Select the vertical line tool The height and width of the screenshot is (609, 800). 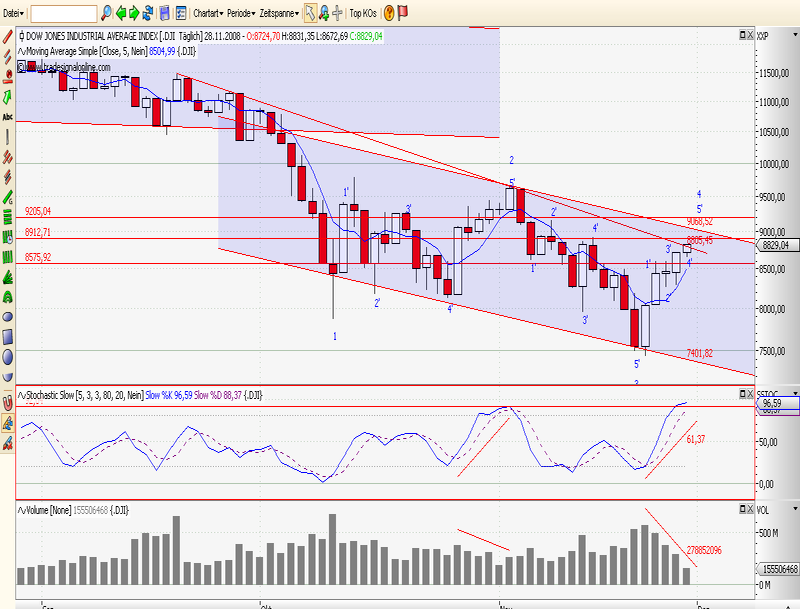8,137
